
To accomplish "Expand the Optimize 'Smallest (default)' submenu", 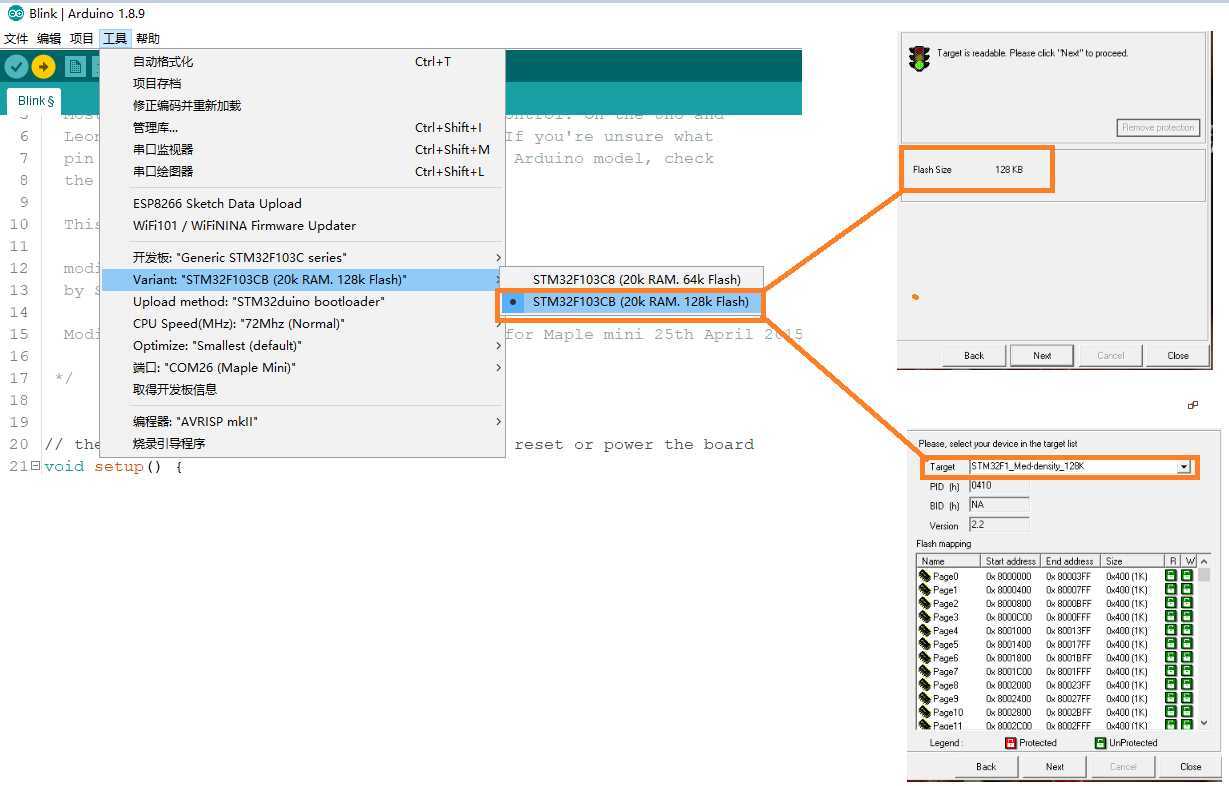I will coord(302,345).
